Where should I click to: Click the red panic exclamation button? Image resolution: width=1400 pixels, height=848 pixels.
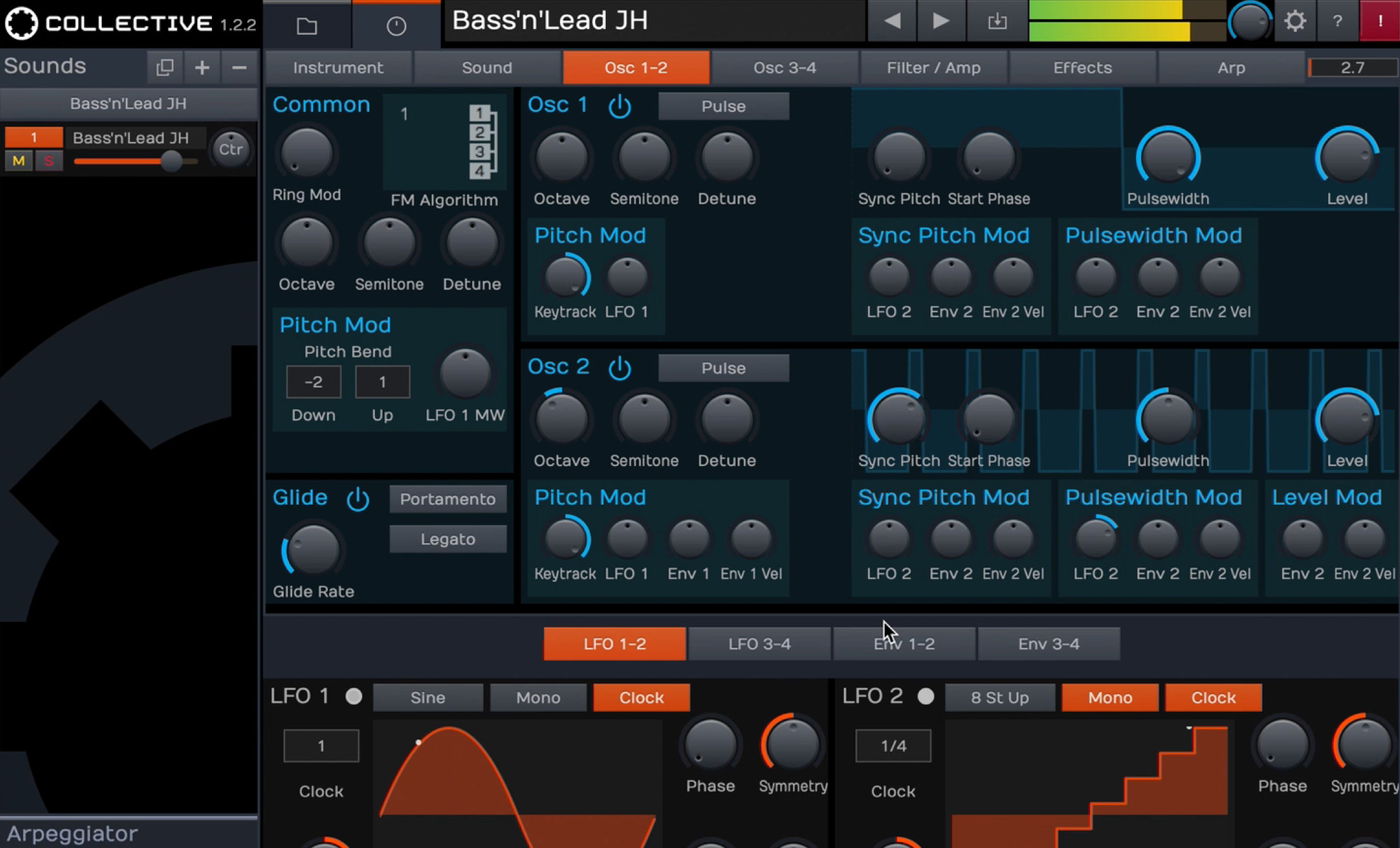pos(1379,21)
